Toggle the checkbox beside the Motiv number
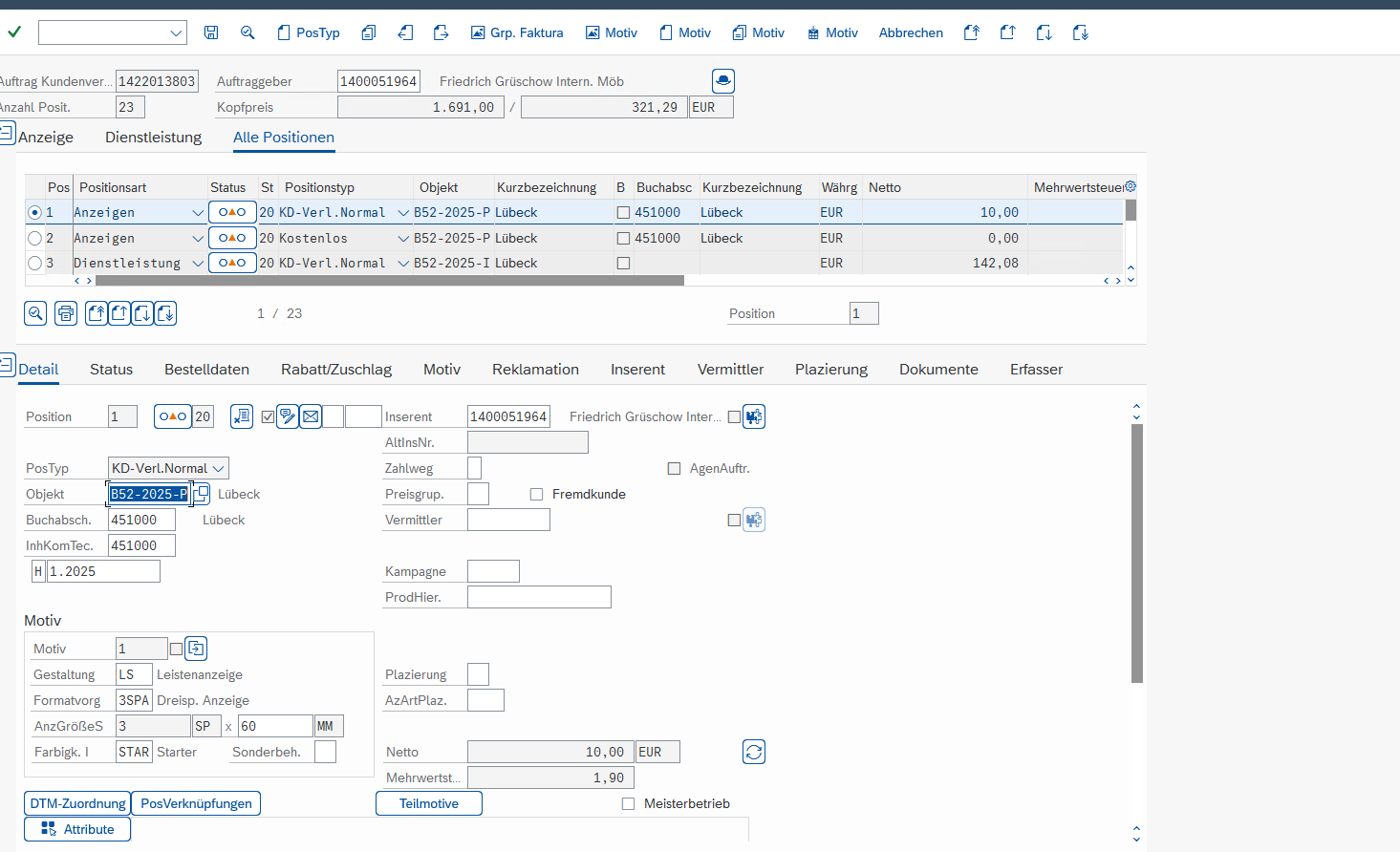 [176, 649]
